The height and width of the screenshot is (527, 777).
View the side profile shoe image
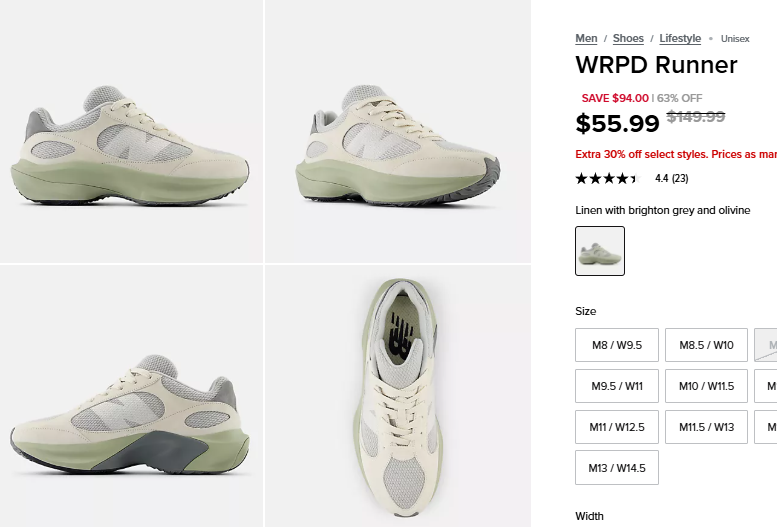coord(131,131)
